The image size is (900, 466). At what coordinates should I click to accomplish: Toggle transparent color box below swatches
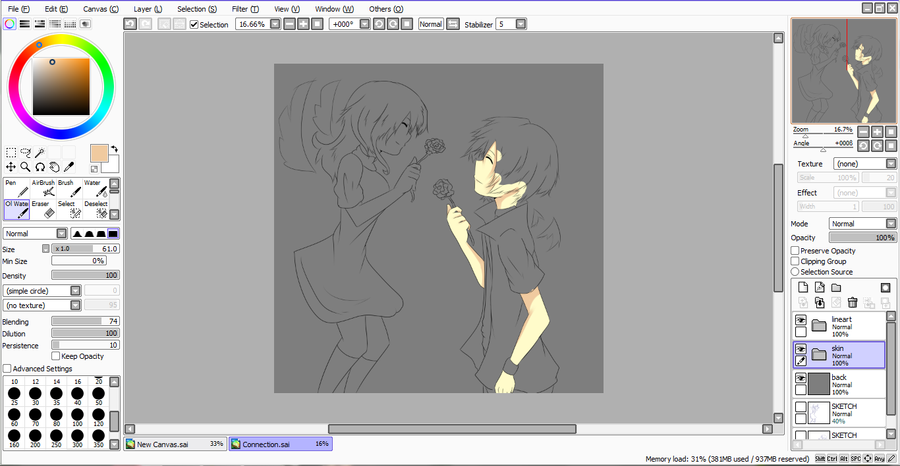point(94,169)
